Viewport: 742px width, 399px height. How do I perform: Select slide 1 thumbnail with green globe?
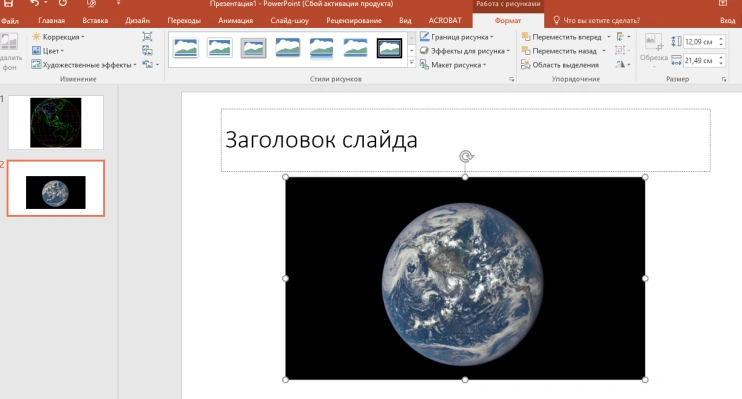(56, 123)
